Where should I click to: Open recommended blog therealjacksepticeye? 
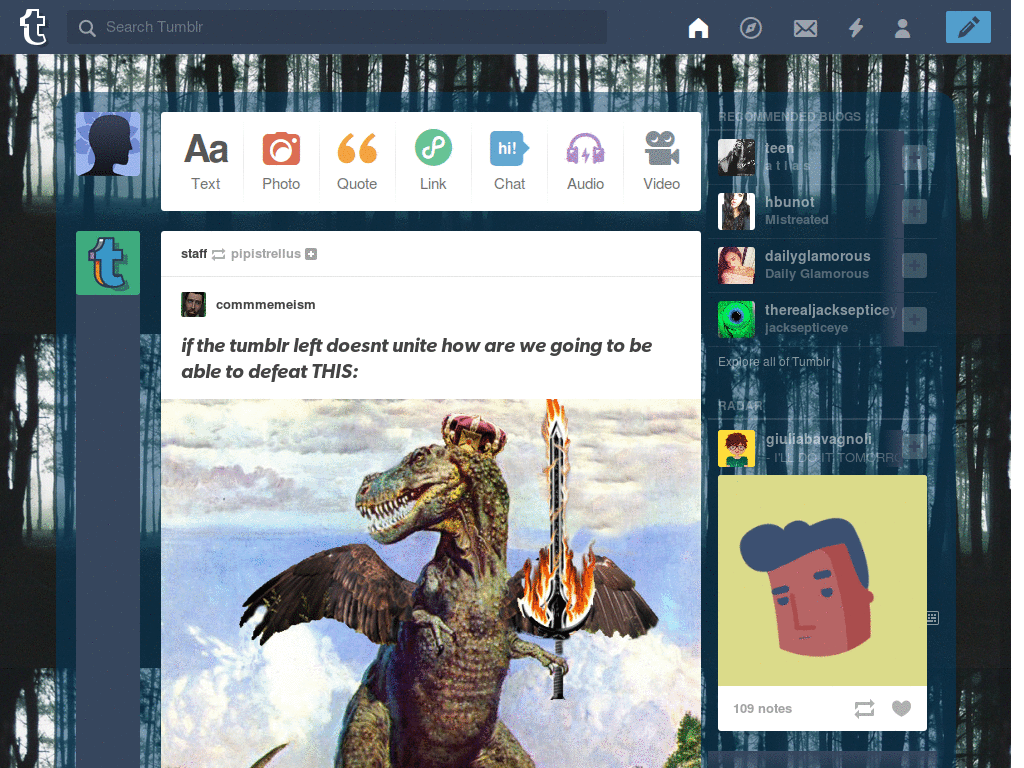point(831,310)
